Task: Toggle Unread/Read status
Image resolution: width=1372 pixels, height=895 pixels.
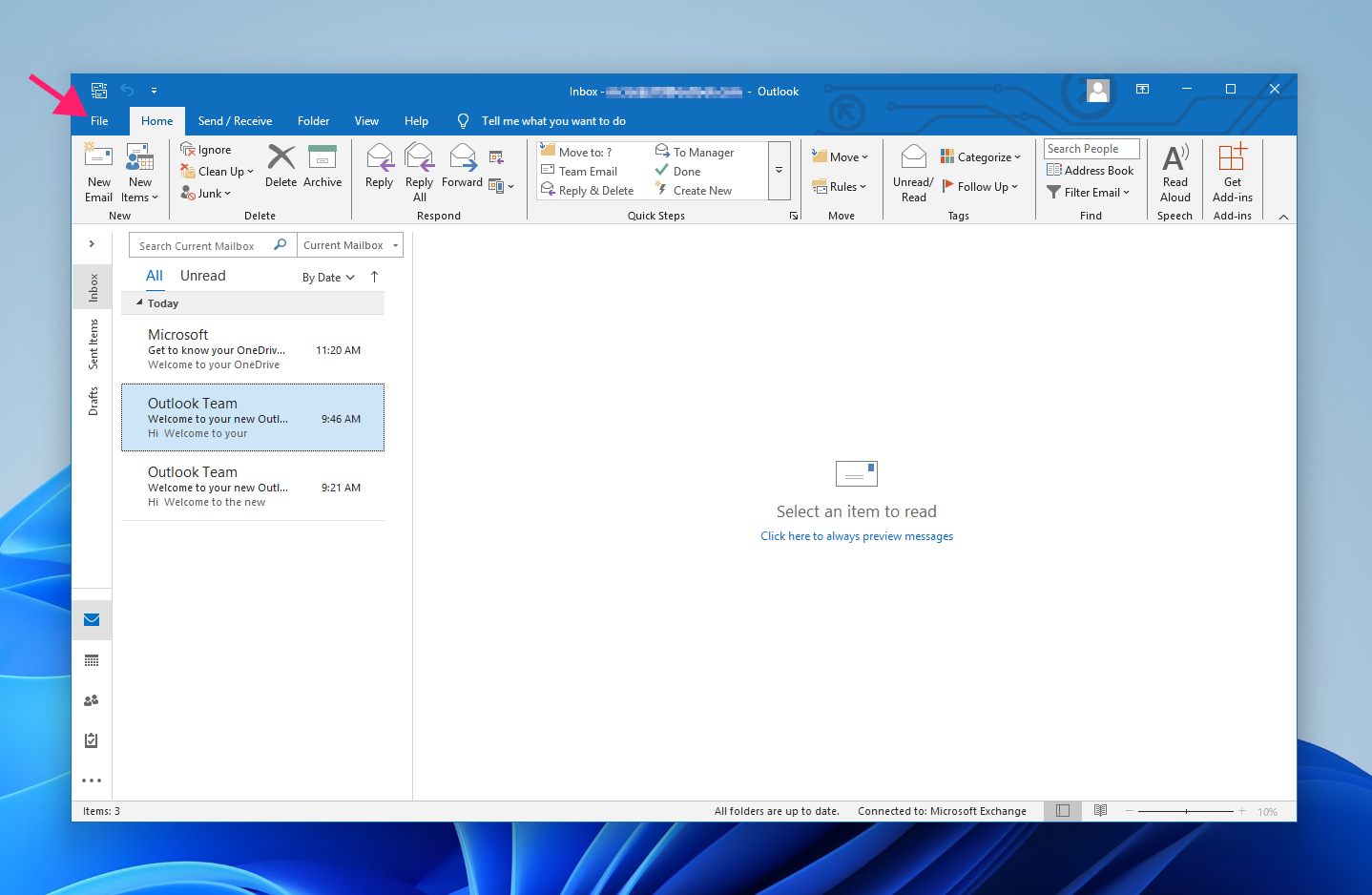Action: point(913,173)
